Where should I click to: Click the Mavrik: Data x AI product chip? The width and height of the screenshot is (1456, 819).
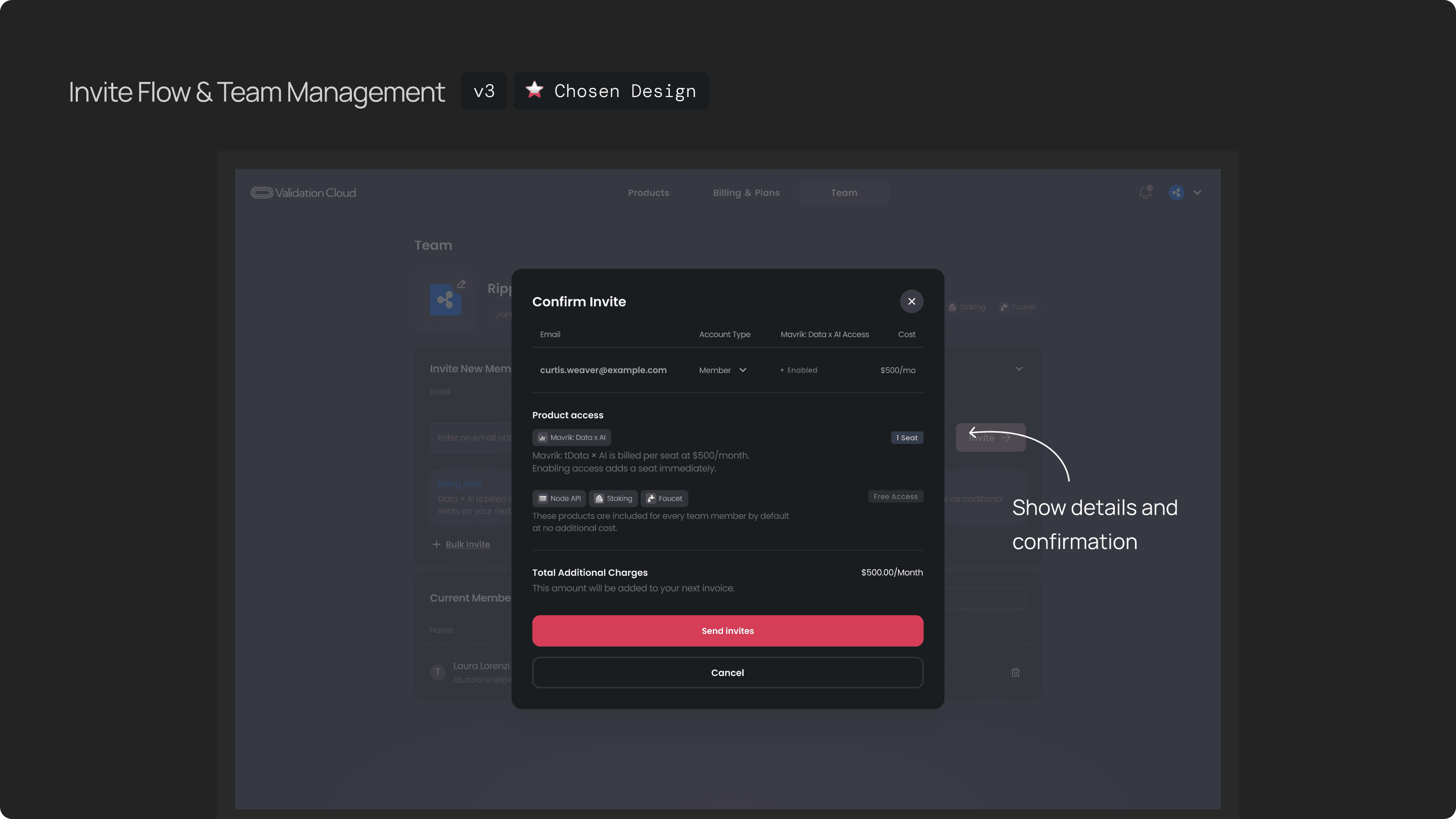click(571, 437)
